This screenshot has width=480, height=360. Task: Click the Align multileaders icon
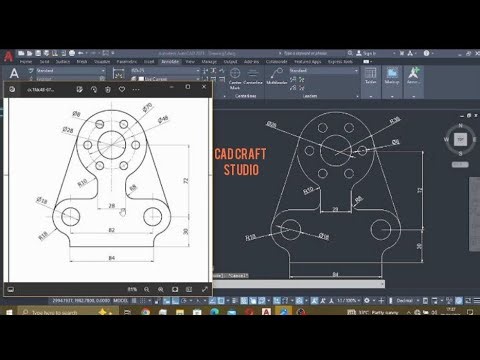[293, 88]
